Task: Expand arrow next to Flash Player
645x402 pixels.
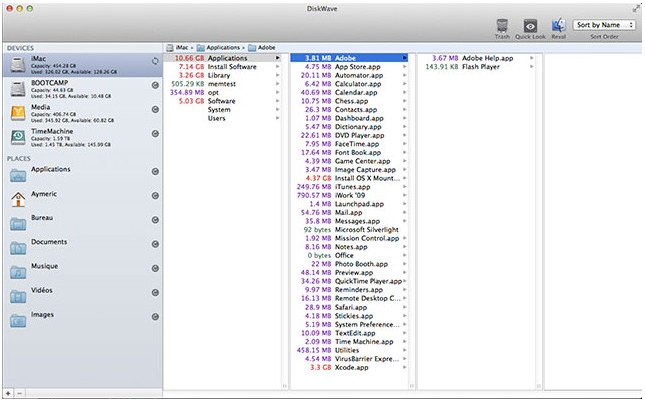Action: (531, 67)
